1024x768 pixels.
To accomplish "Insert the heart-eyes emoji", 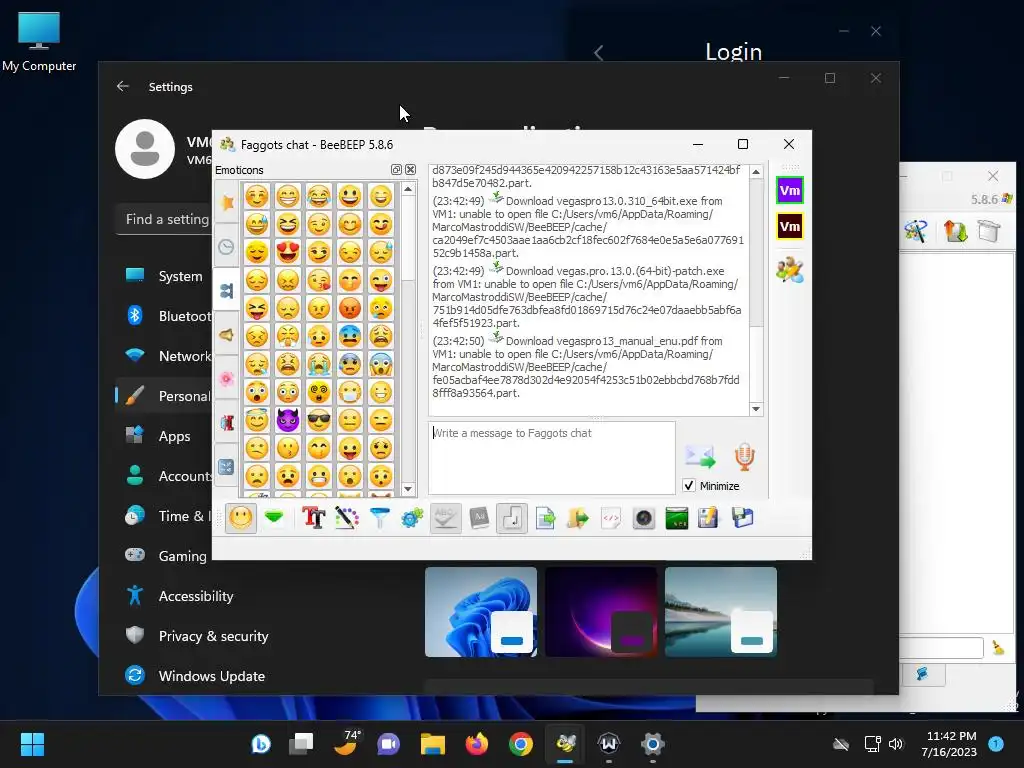I will [x=287, y=252].
